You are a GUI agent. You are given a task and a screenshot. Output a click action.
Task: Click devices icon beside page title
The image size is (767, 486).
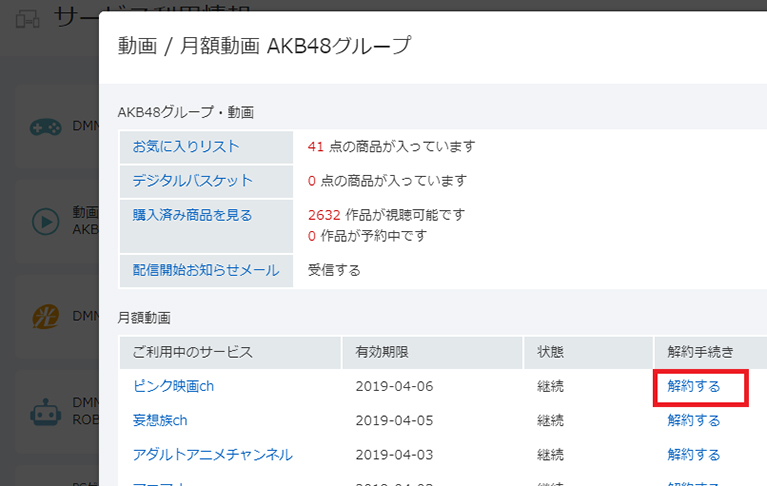pos(27,20)
